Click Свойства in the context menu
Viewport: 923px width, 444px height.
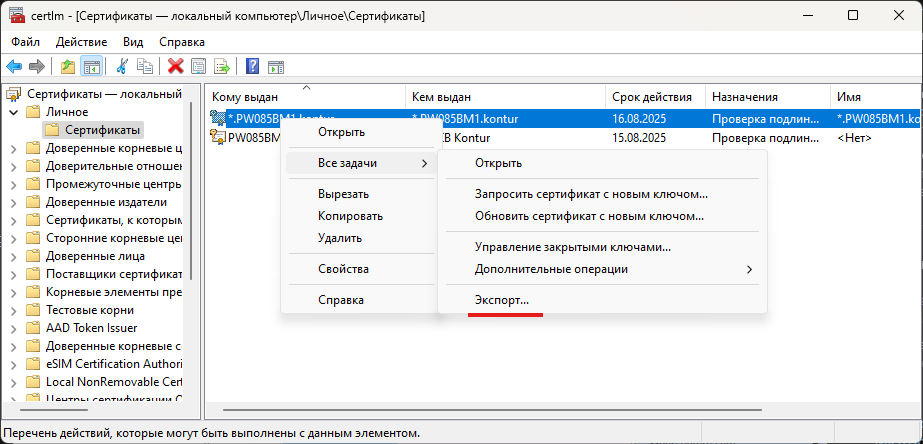343,269
